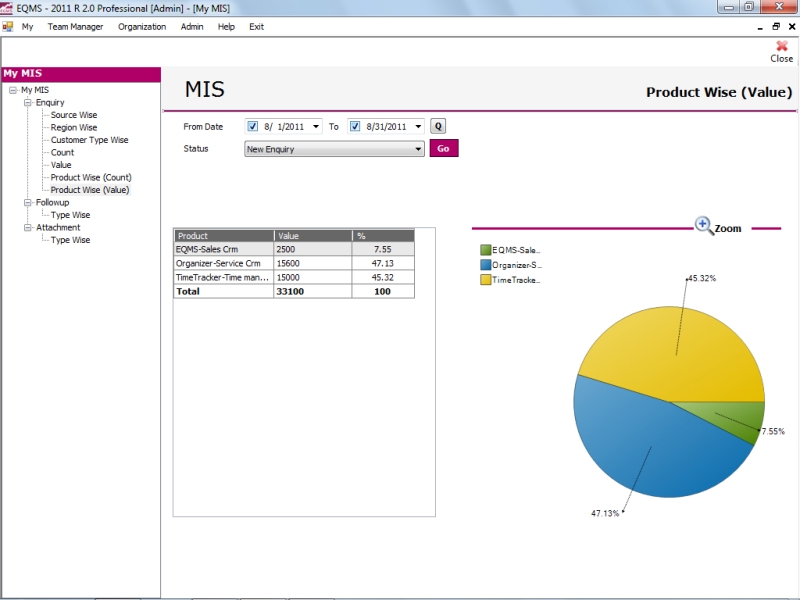800x600 pixels.
Task: Open the To date calendar dropdown
Action: pyautogui.click(x=417, y=127)
